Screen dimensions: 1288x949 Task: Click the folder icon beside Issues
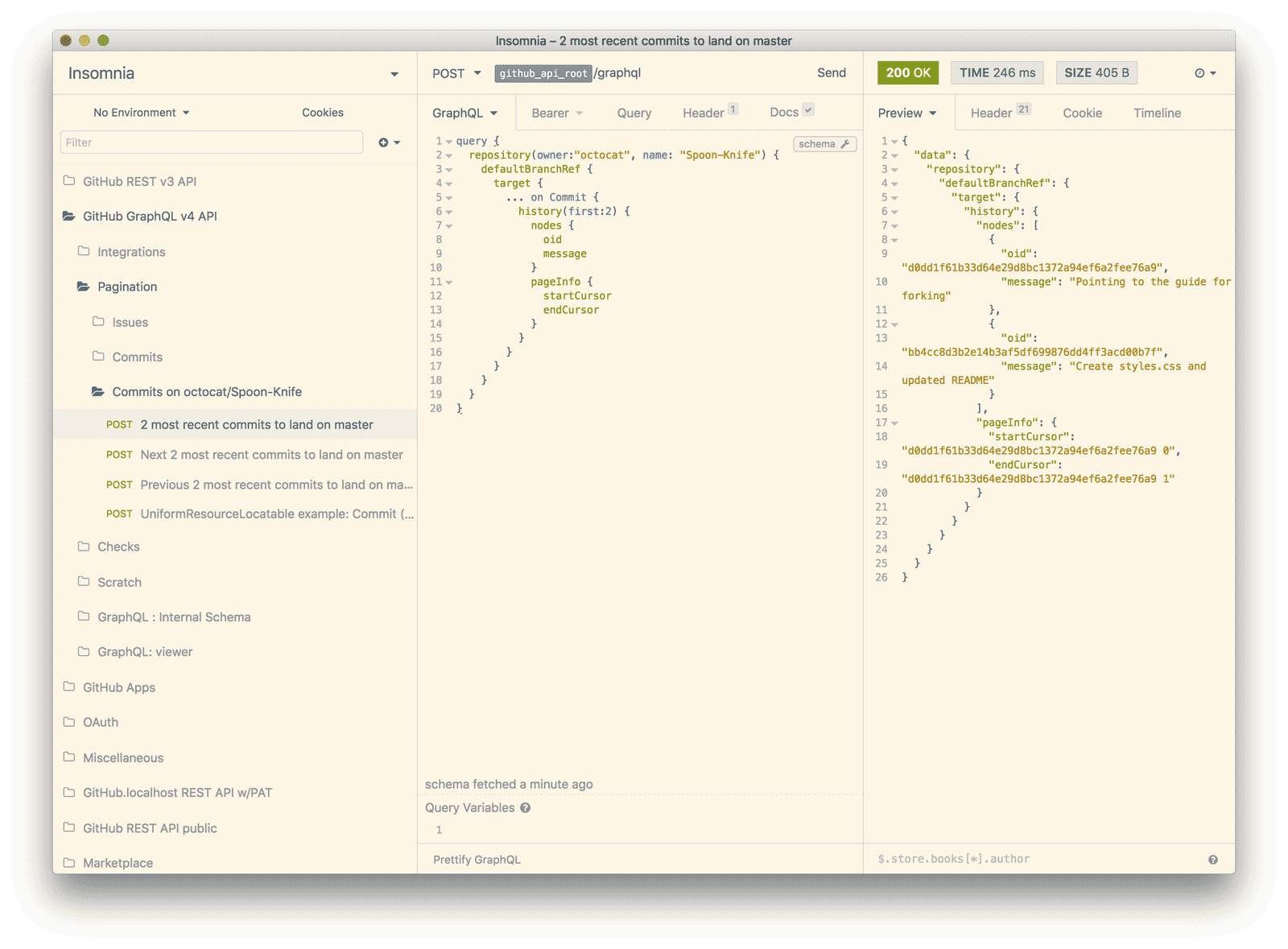pyautogui.click(x=98, y=322)
